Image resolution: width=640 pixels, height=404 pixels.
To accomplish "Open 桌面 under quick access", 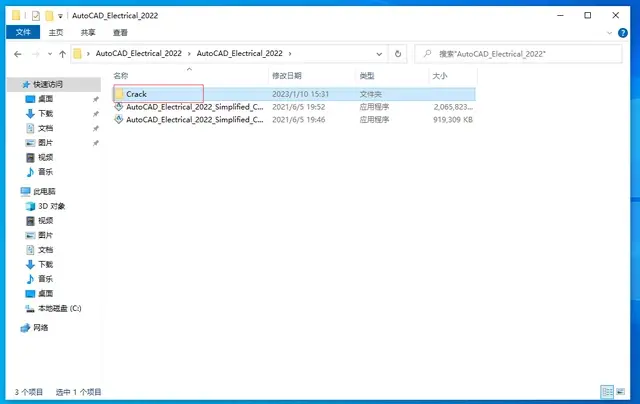I will pos(45,99).
